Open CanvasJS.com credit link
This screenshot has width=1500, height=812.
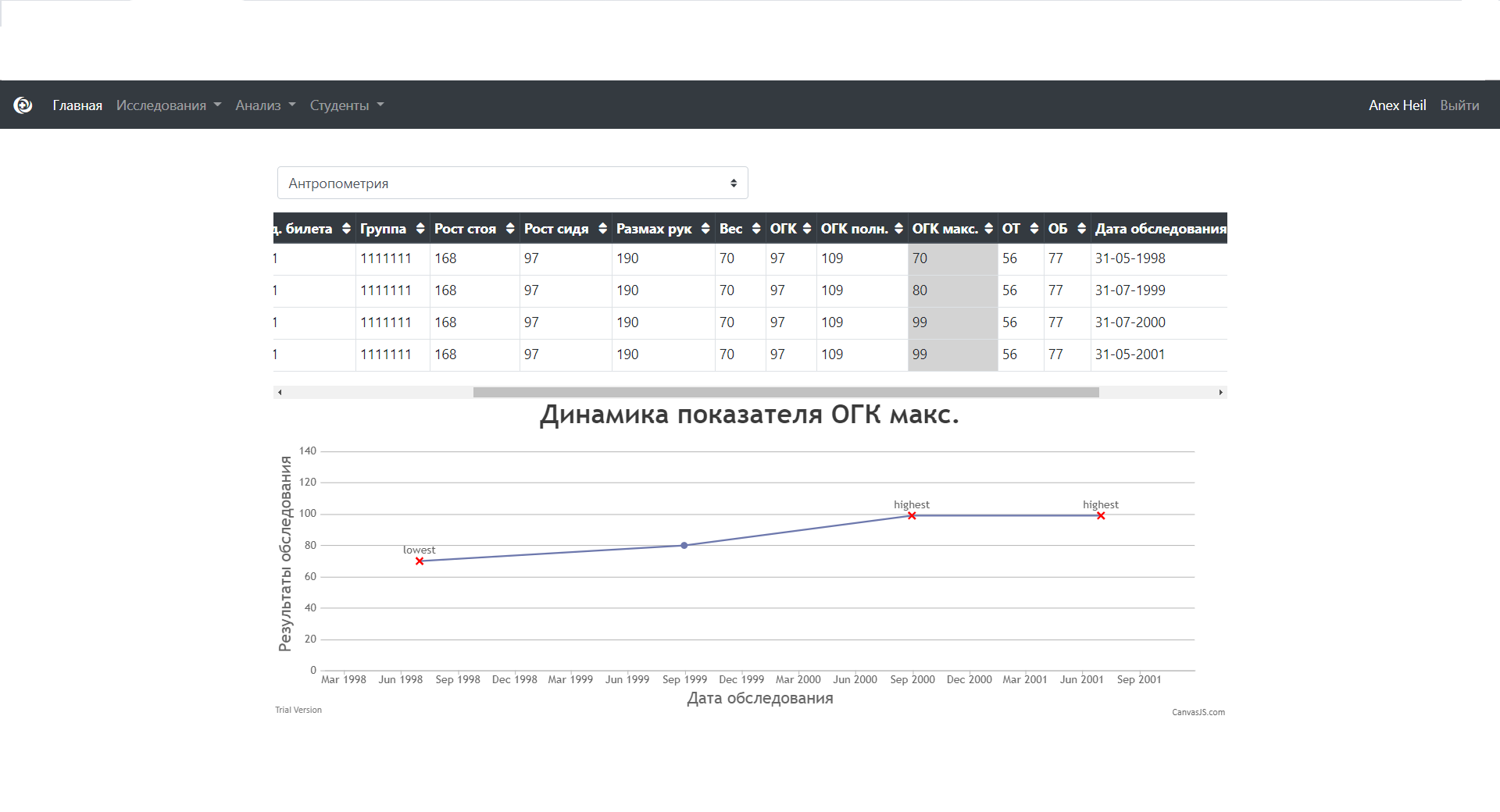pos(1198,712)
